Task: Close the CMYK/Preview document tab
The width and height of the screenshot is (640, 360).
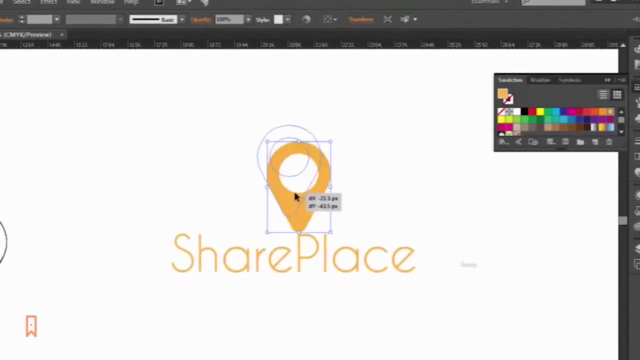Action: pyautogui.click(x=62, y=35)
